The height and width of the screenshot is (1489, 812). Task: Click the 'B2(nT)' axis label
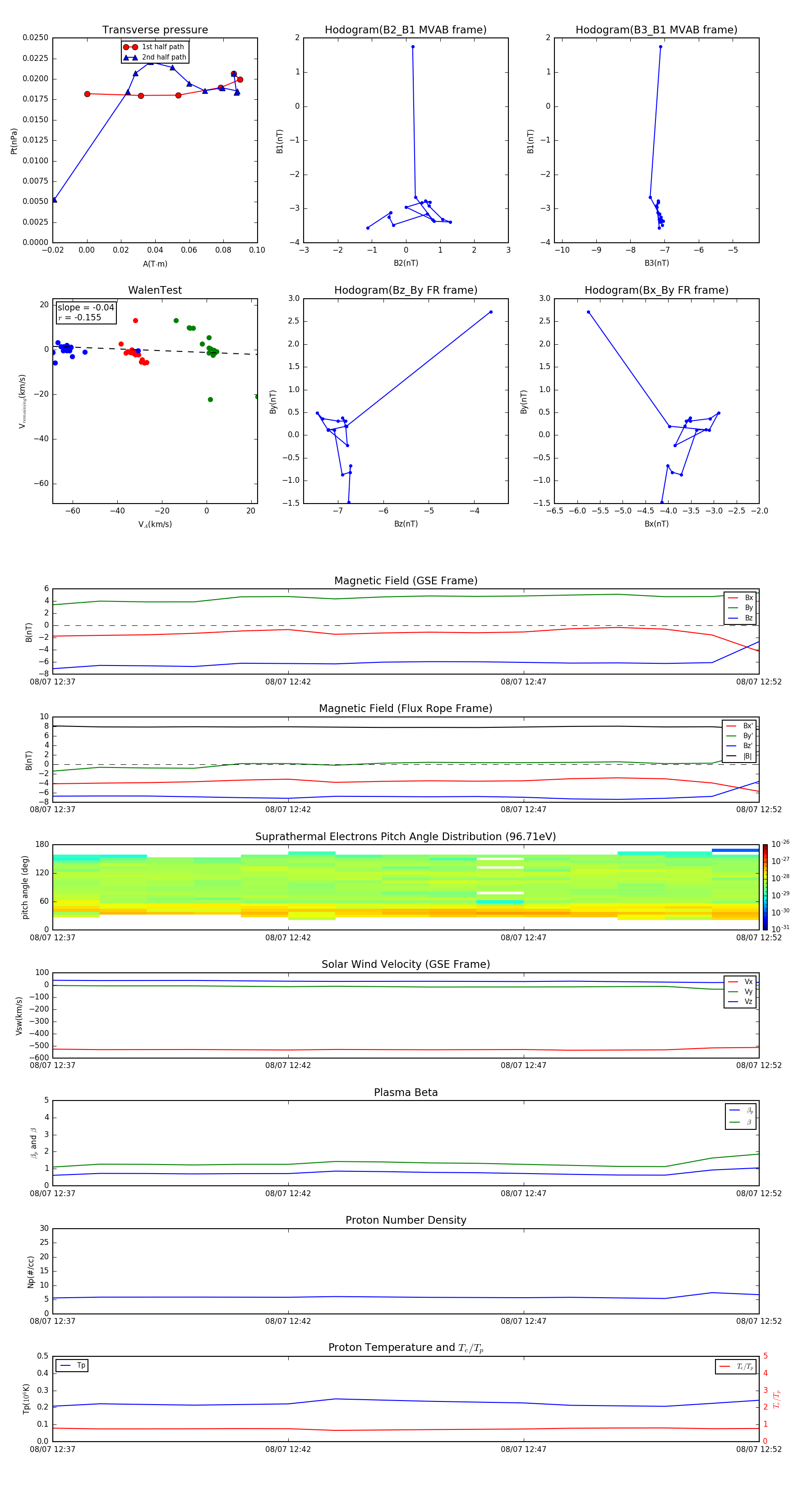[406, 263]
